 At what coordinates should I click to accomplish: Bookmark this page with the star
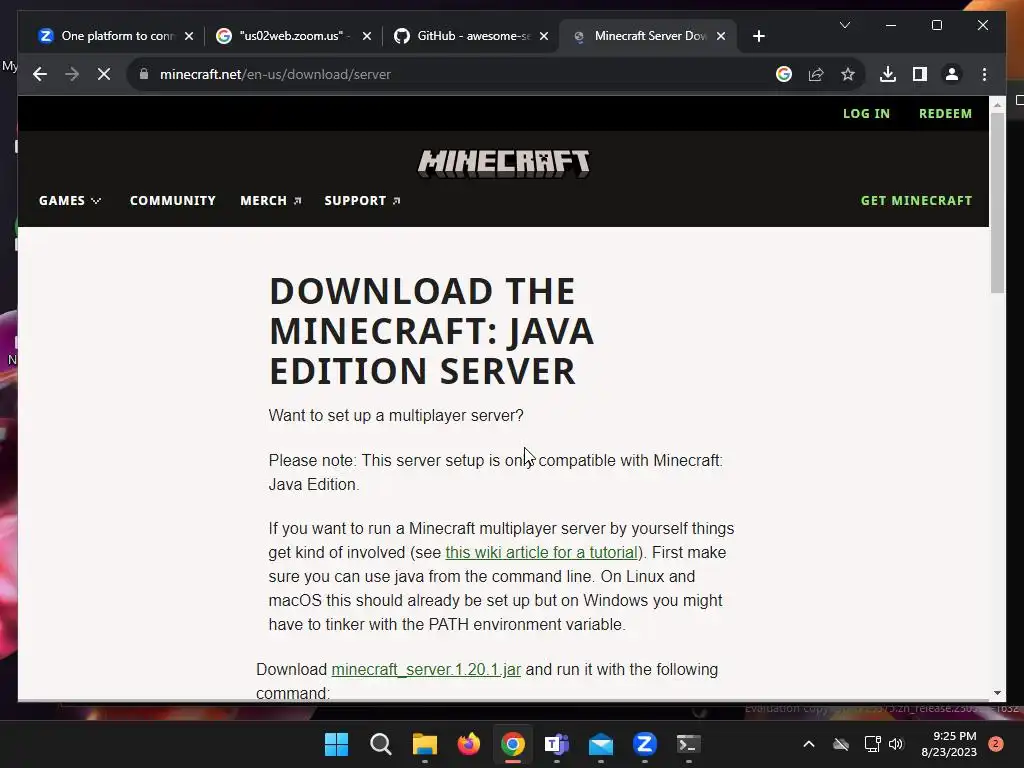(x=848, y=74)
